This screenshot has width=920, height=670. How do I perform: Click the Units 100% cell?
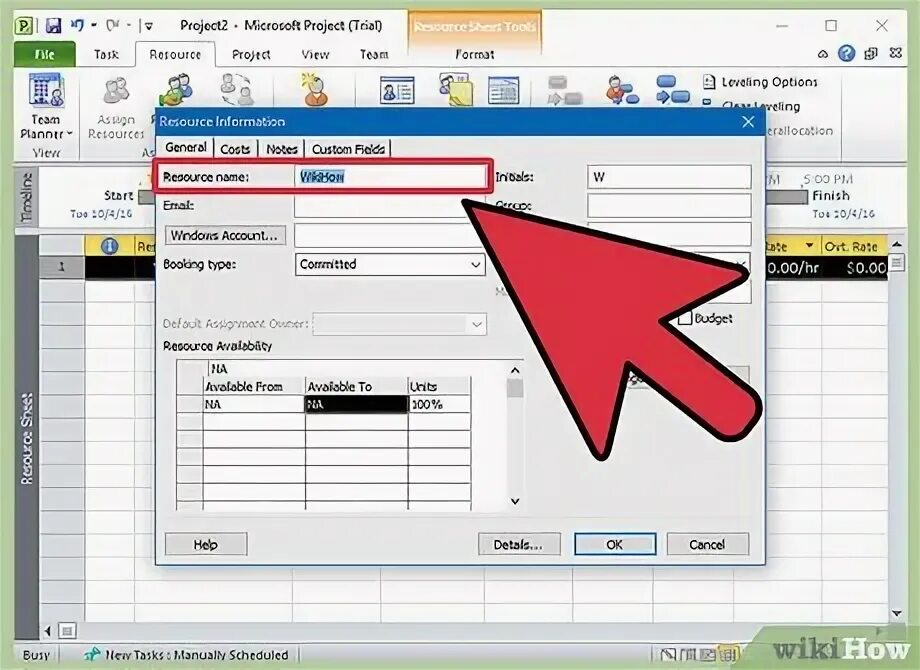coord(439,404)
